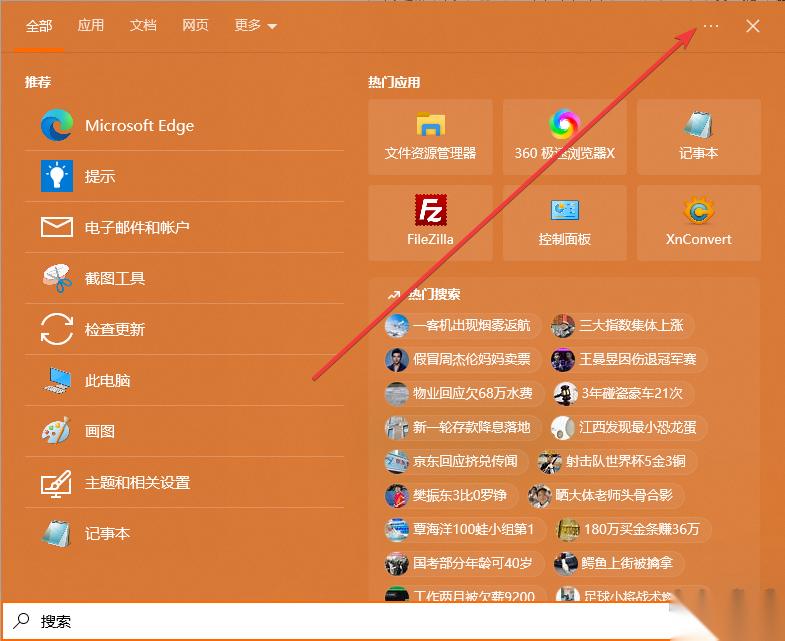Open hot search 鳄鱼上街被擒拿
The width and height of the screenshot is (785, 641).
coord(618,564)
